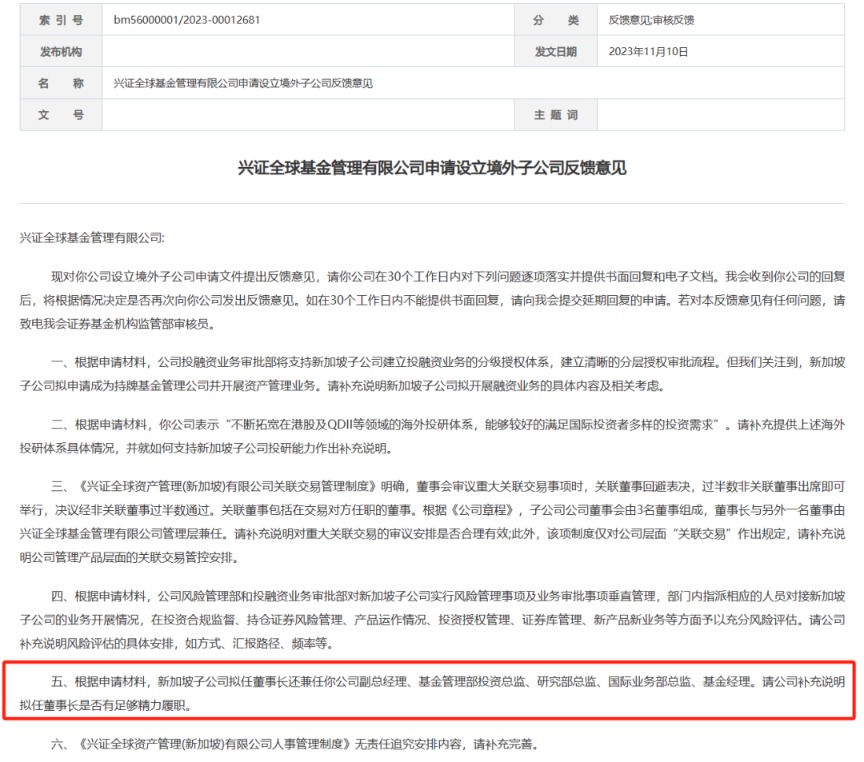Click the intro paragraph starting 现对你公司设立境外子公司

(432, 300)
